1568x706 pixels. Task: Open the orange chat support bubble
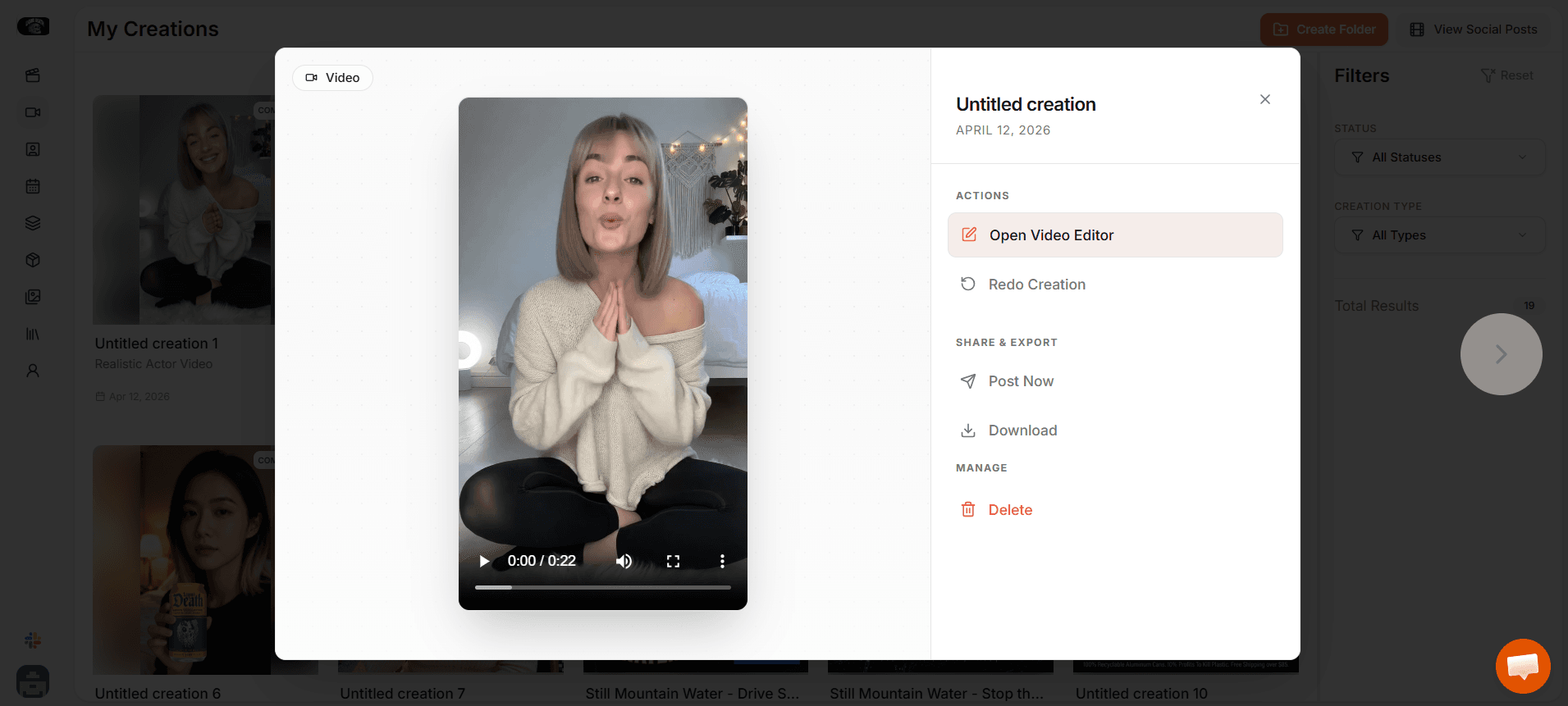coord(1523,666)
